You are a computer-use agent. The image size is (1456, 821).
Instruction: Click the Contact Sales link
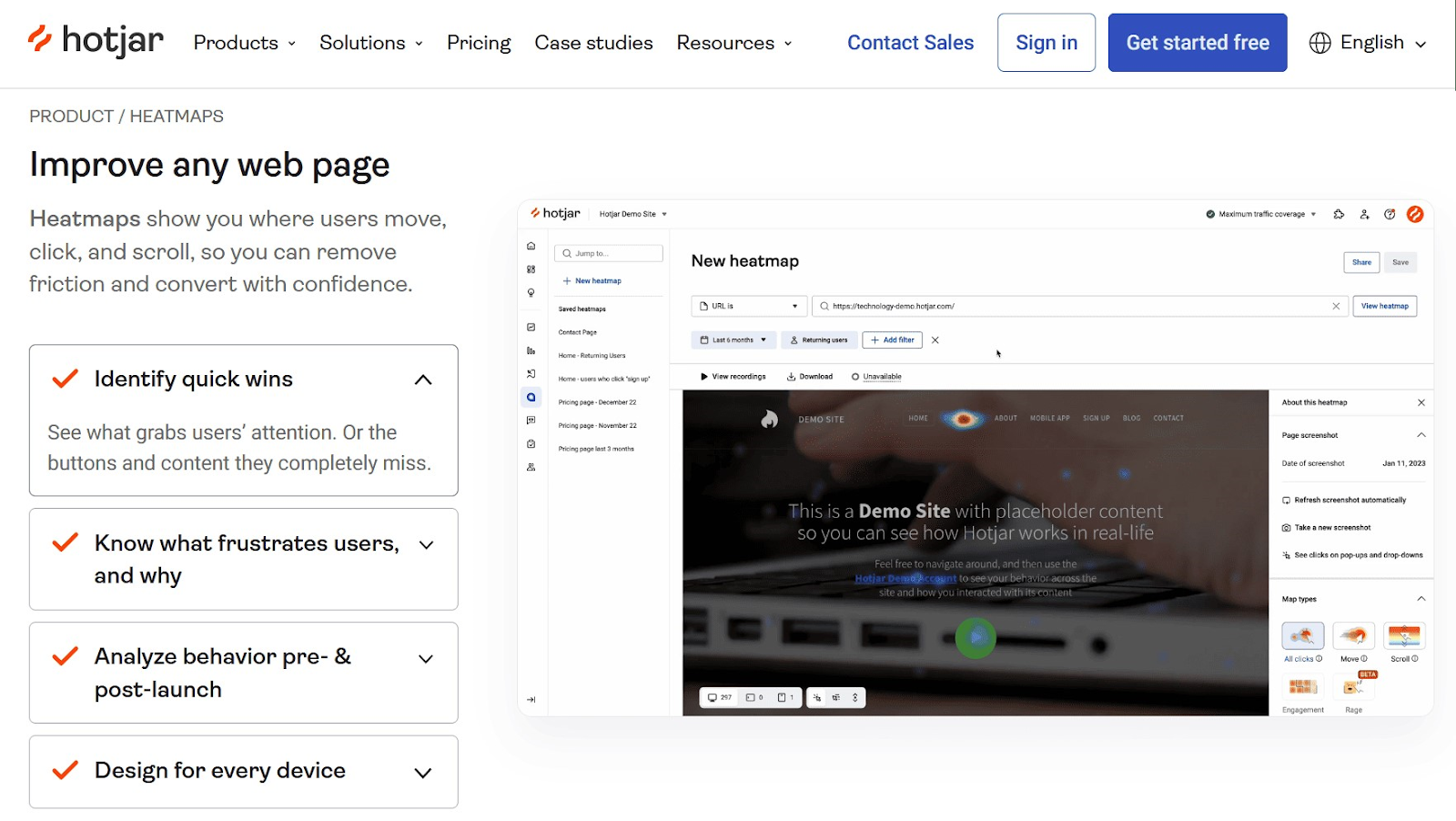coord(909,42)
